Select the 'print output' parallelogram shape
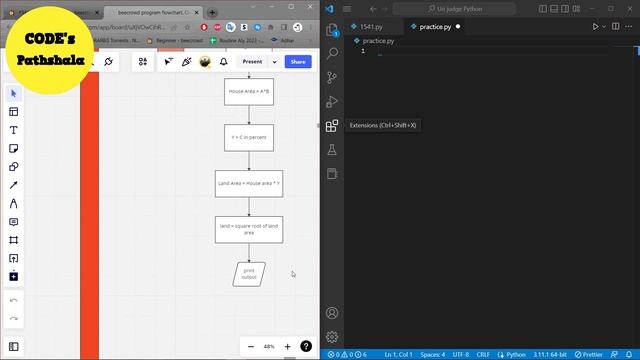This screenshot has width=640, height=360. (x=249, y=274)
